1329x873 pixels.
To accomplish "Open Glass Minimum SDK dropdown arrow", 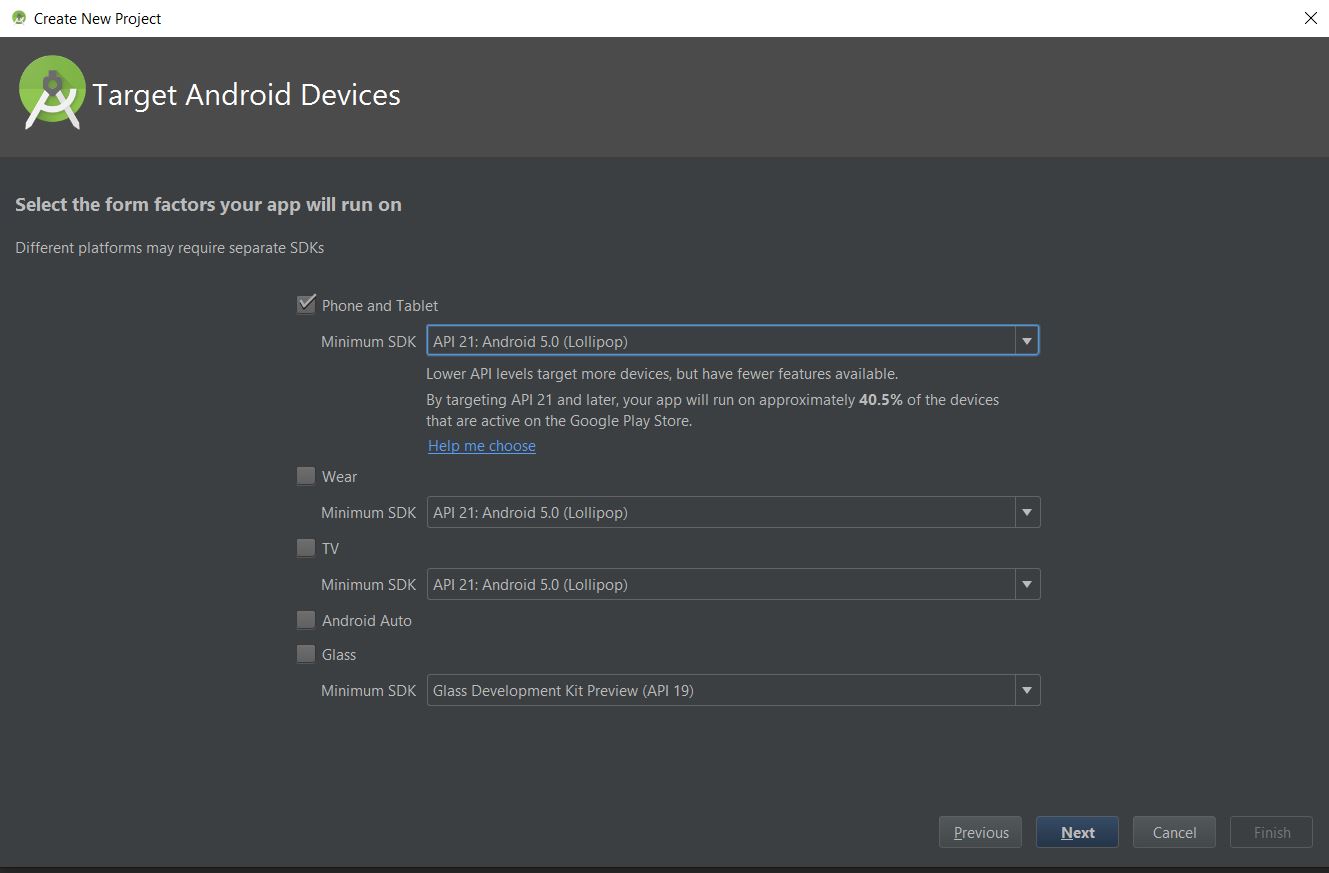I will (1026, 691).
